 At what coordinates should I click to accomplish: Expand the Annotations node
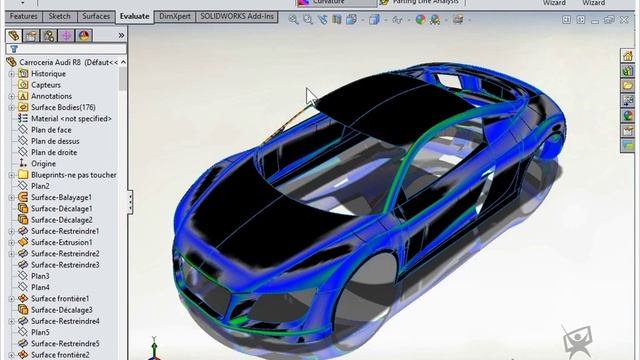11,96
